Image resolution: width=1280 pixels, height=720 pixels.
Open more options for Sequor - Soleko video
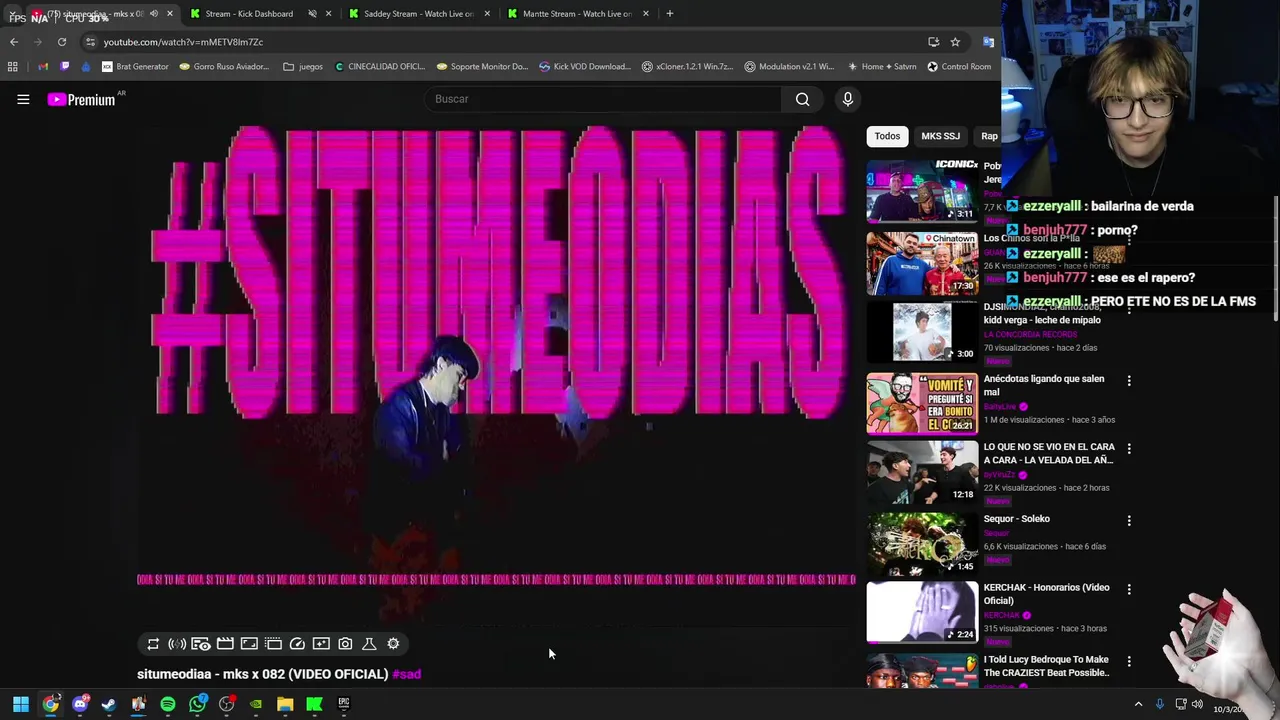tap(1129, 521)
